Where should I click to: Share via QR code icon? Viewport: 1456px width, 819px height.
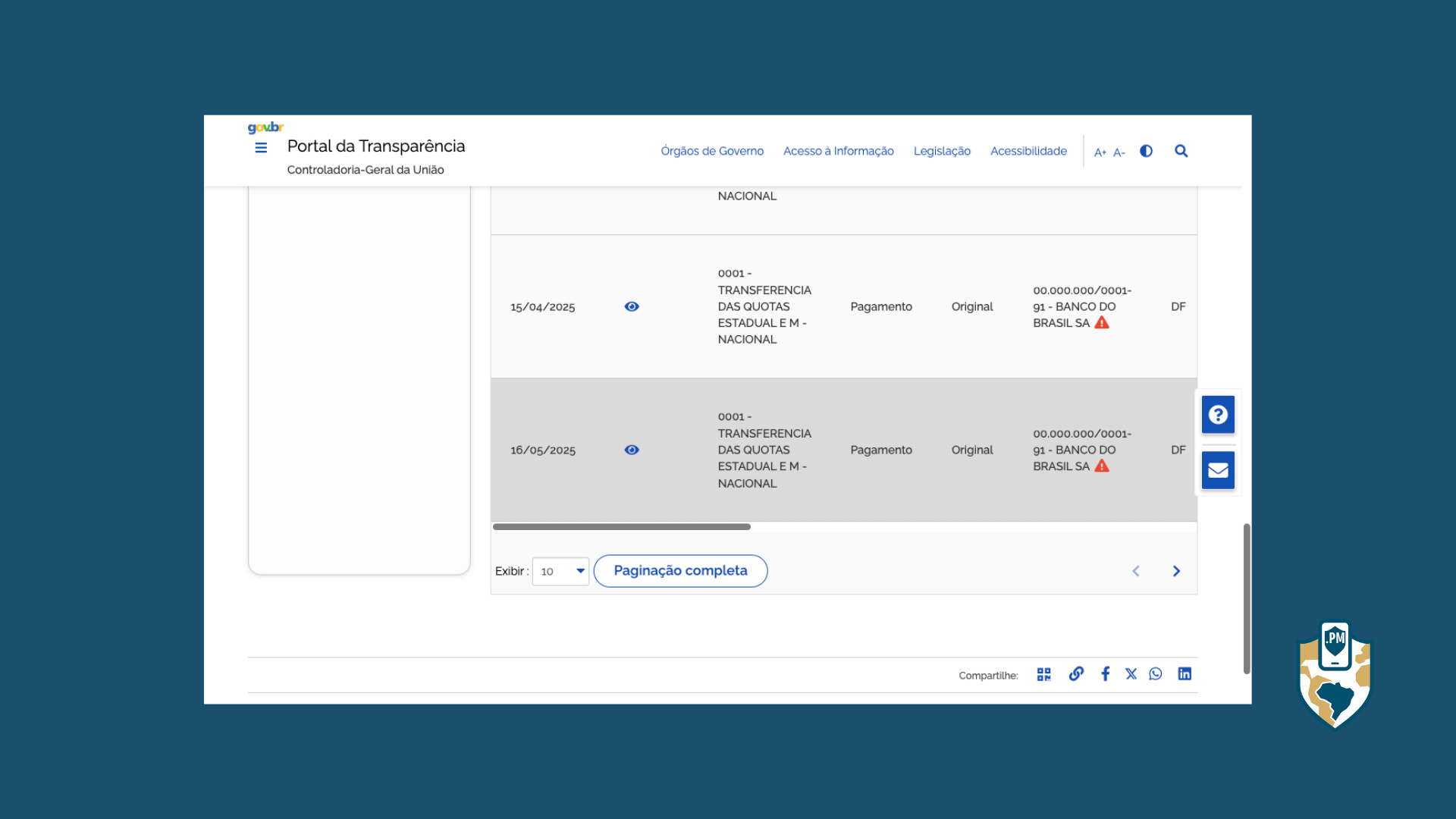click(x=1043, y=674)
